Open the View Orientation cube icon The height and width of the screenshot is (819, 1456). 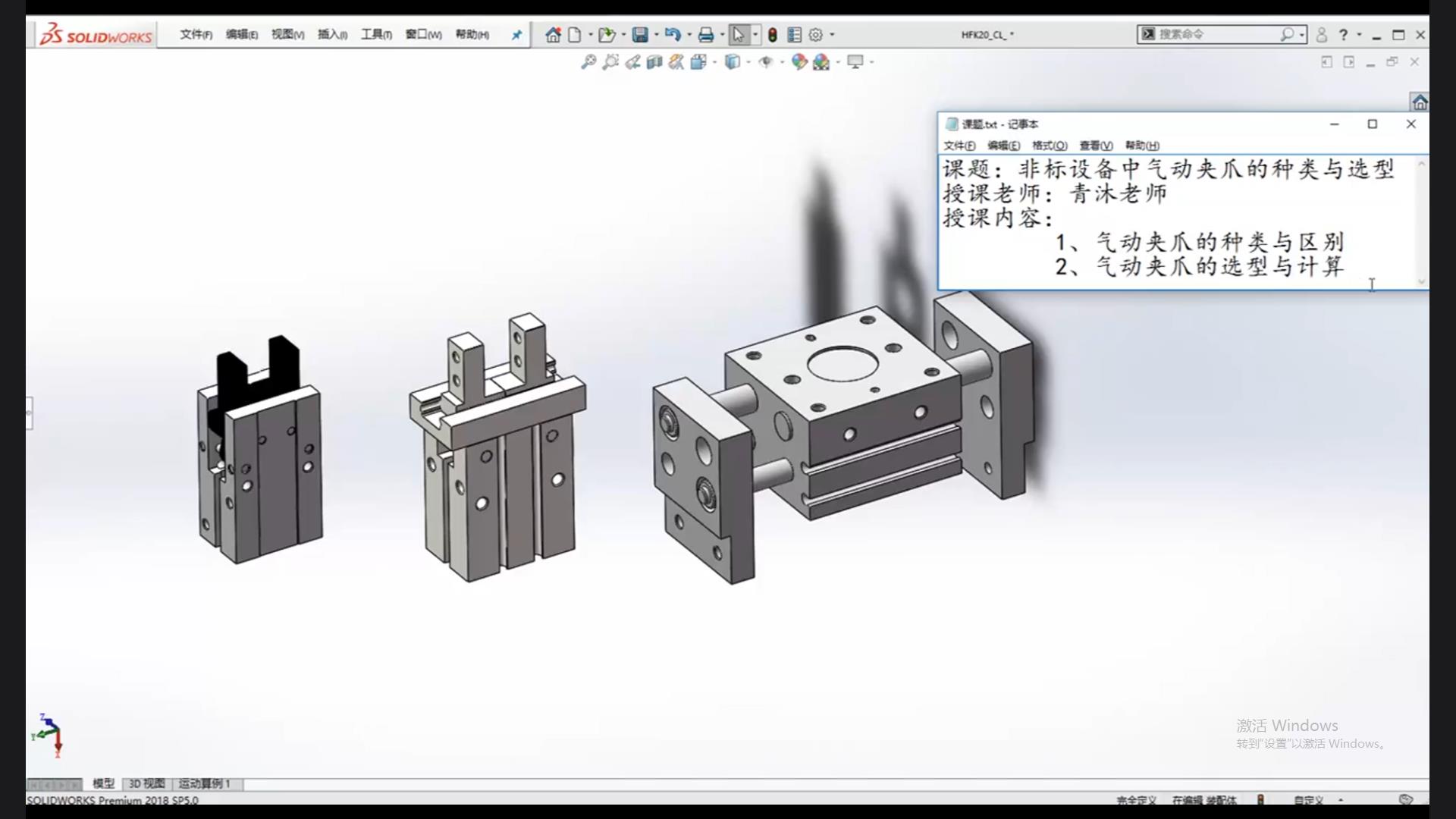tap(698, 62)
